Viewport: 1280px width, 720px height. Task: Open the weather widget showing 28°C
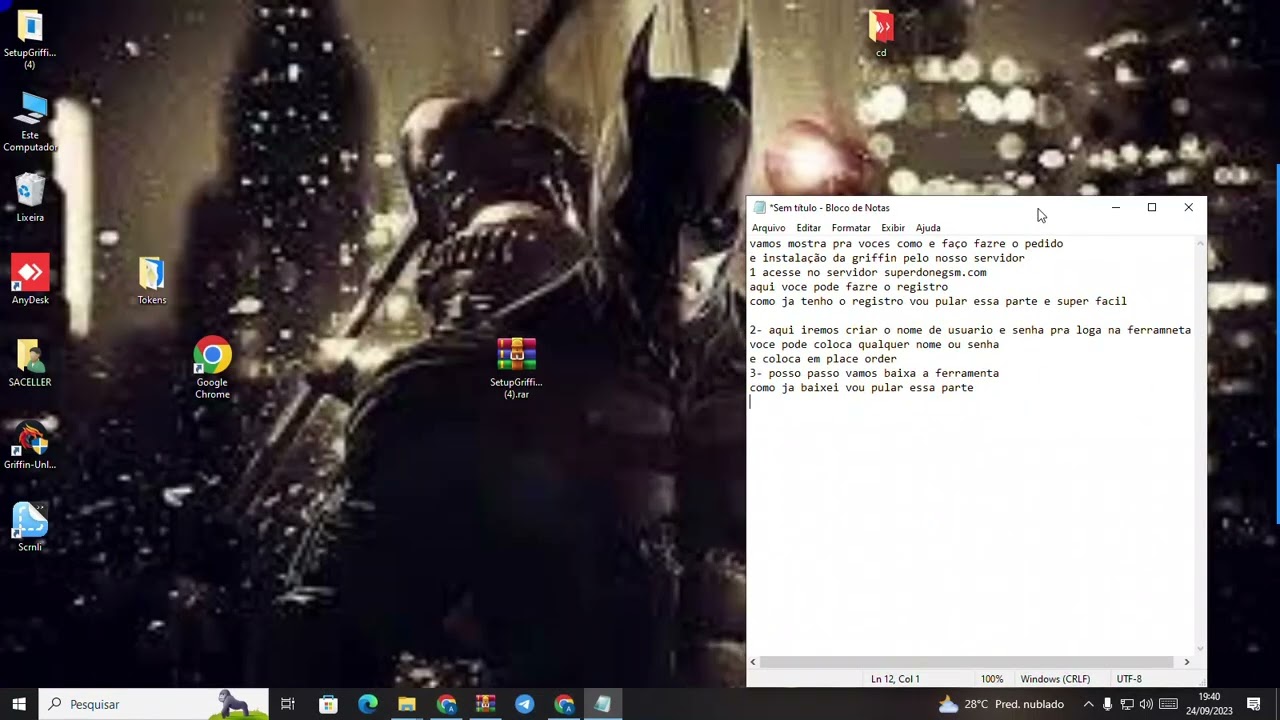click(1001, 704)
